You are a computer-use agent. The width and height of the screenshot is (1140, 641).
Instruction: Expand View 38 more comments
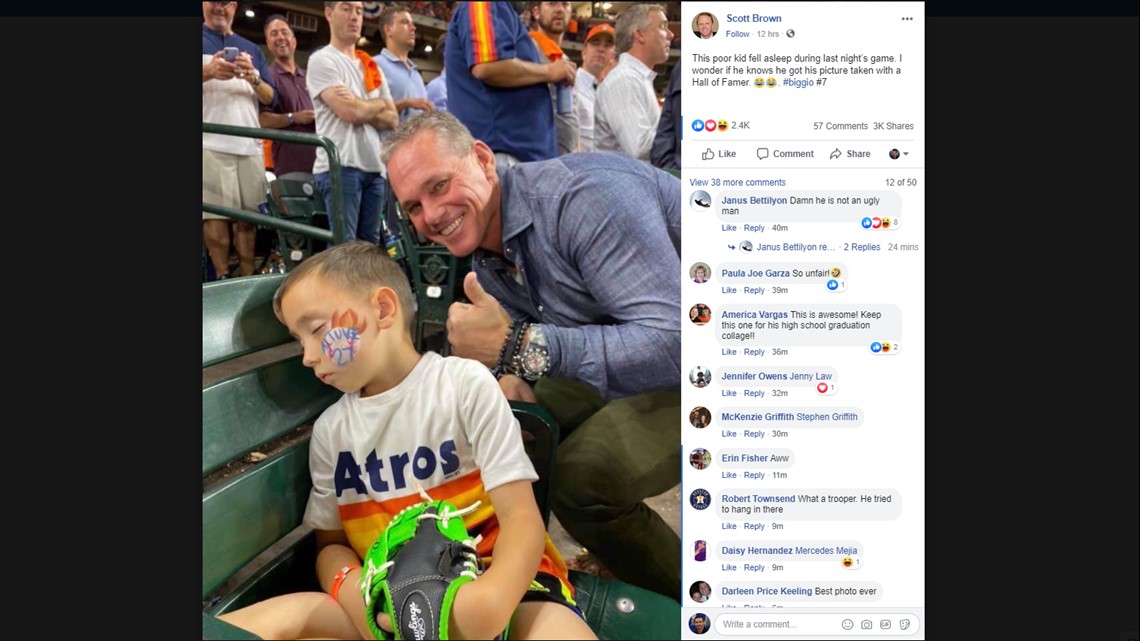pos(737,182)
